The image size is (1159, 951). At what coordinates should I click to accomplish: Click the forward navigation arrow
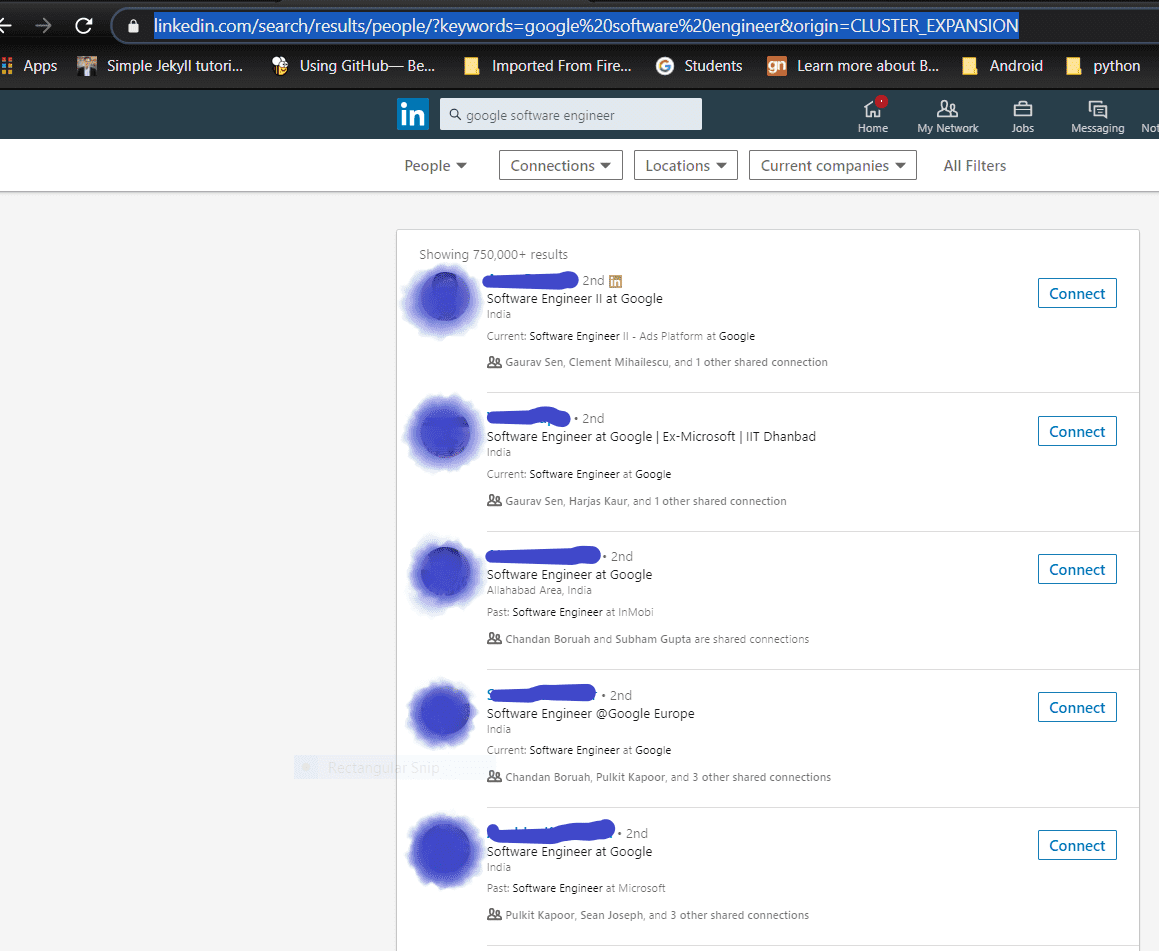pyautogui.click(x=43, y=26)
